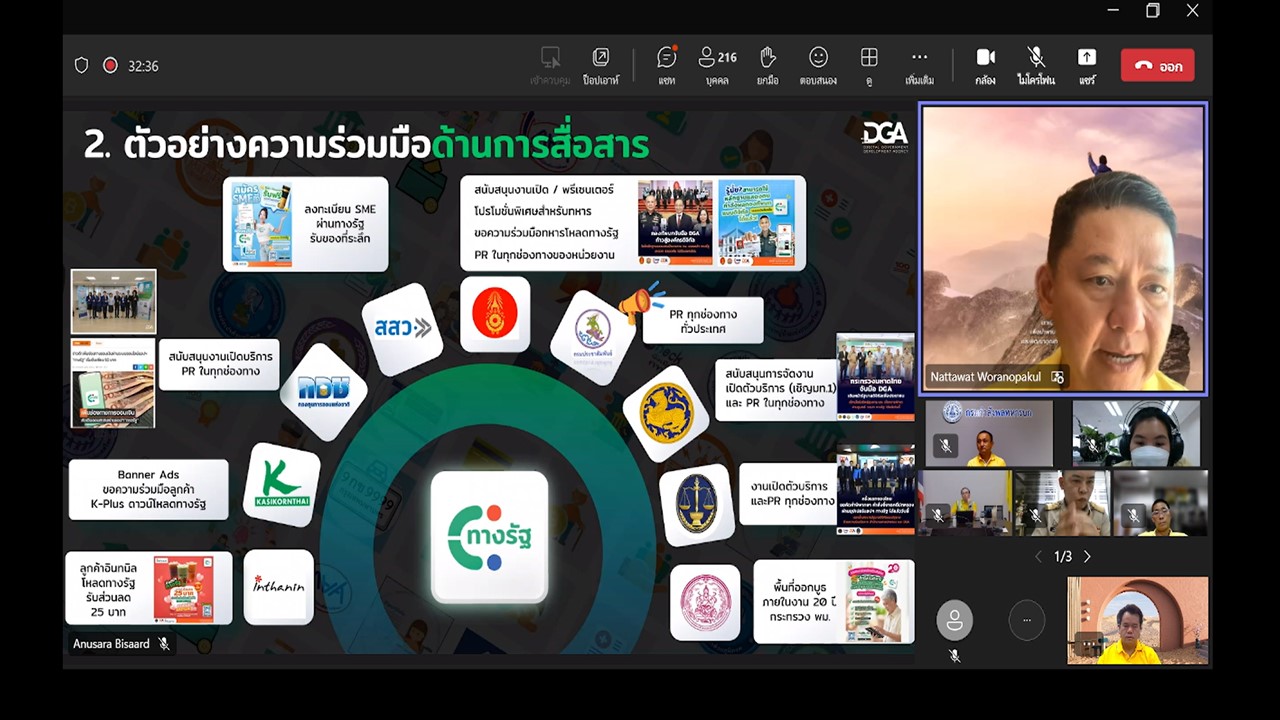This screenshot has height=720, width=1280.
Task: Click muted mic icon on the officer's tile
Action: pos(1035,516)
